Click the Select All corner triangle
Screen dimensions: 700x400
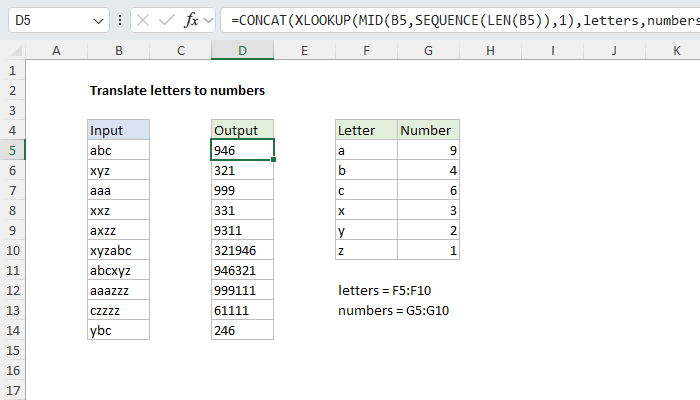(x=16, y=50)
